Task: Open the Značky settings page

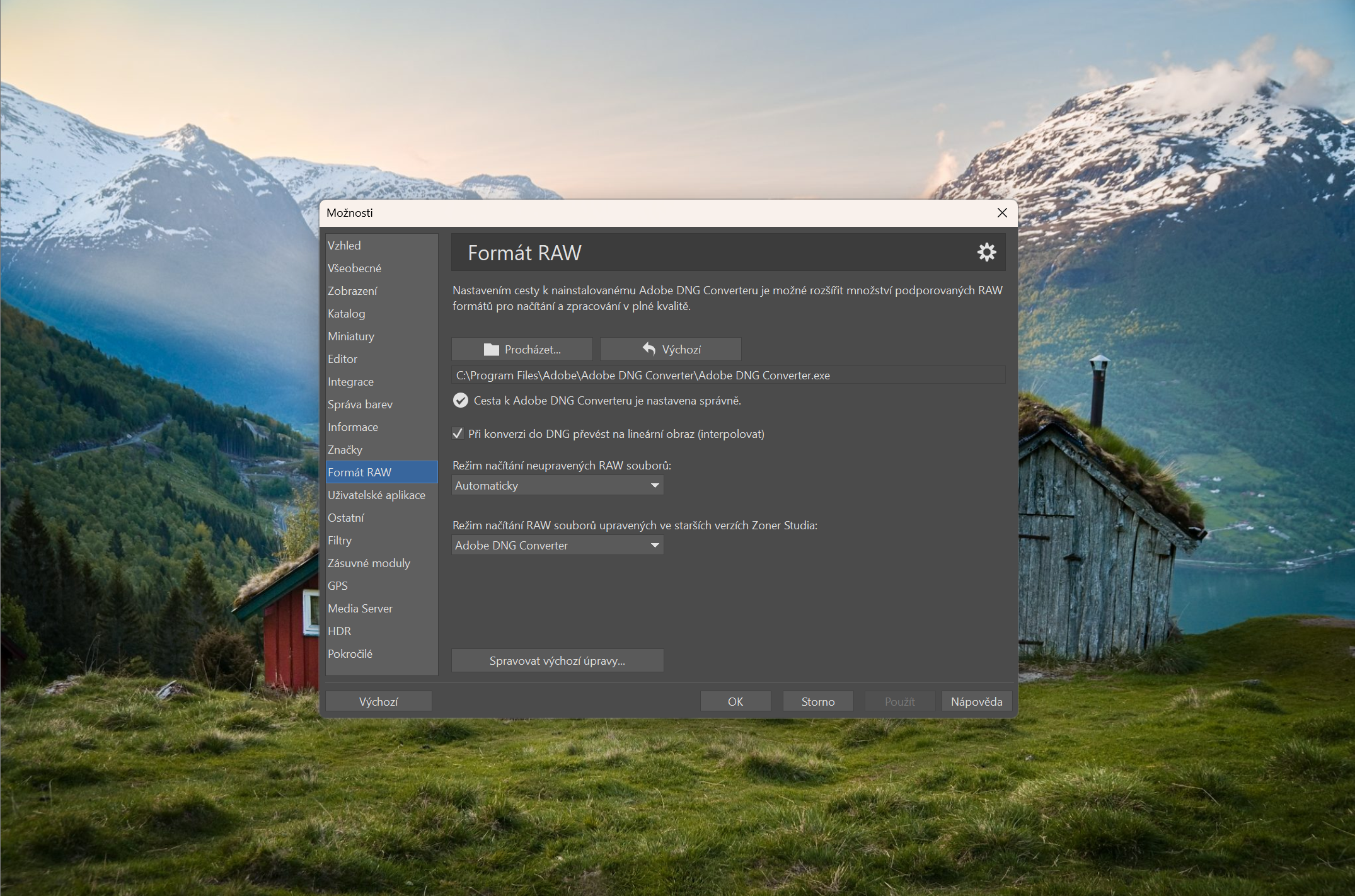Action: pos(381,449)
